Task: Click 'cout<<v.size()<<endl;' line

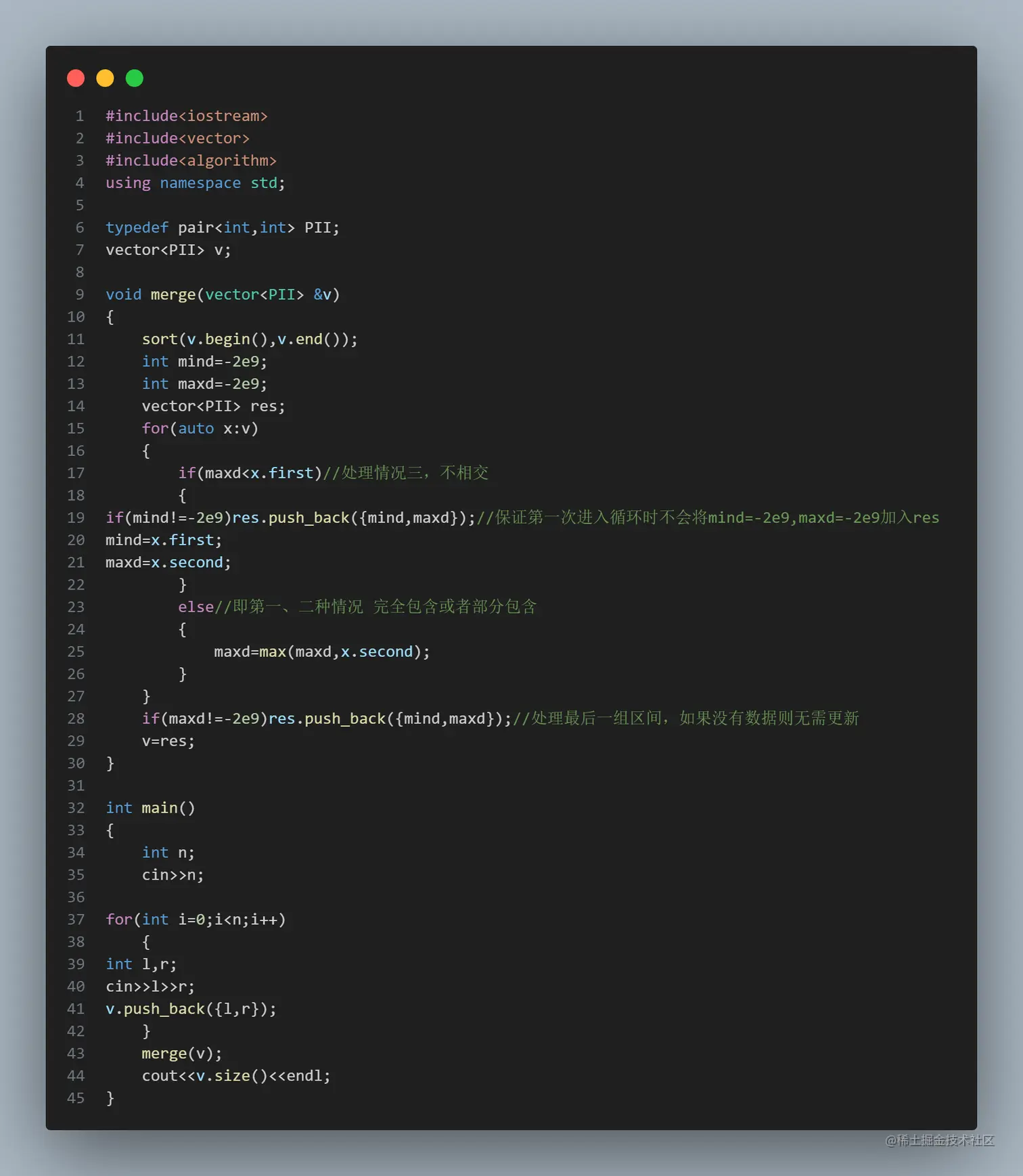Action: 236,1077
